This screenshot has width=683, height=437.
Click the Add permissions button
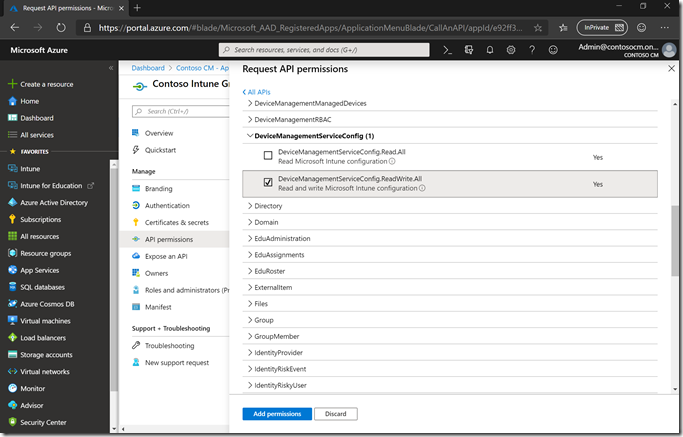tap(277, 414)
